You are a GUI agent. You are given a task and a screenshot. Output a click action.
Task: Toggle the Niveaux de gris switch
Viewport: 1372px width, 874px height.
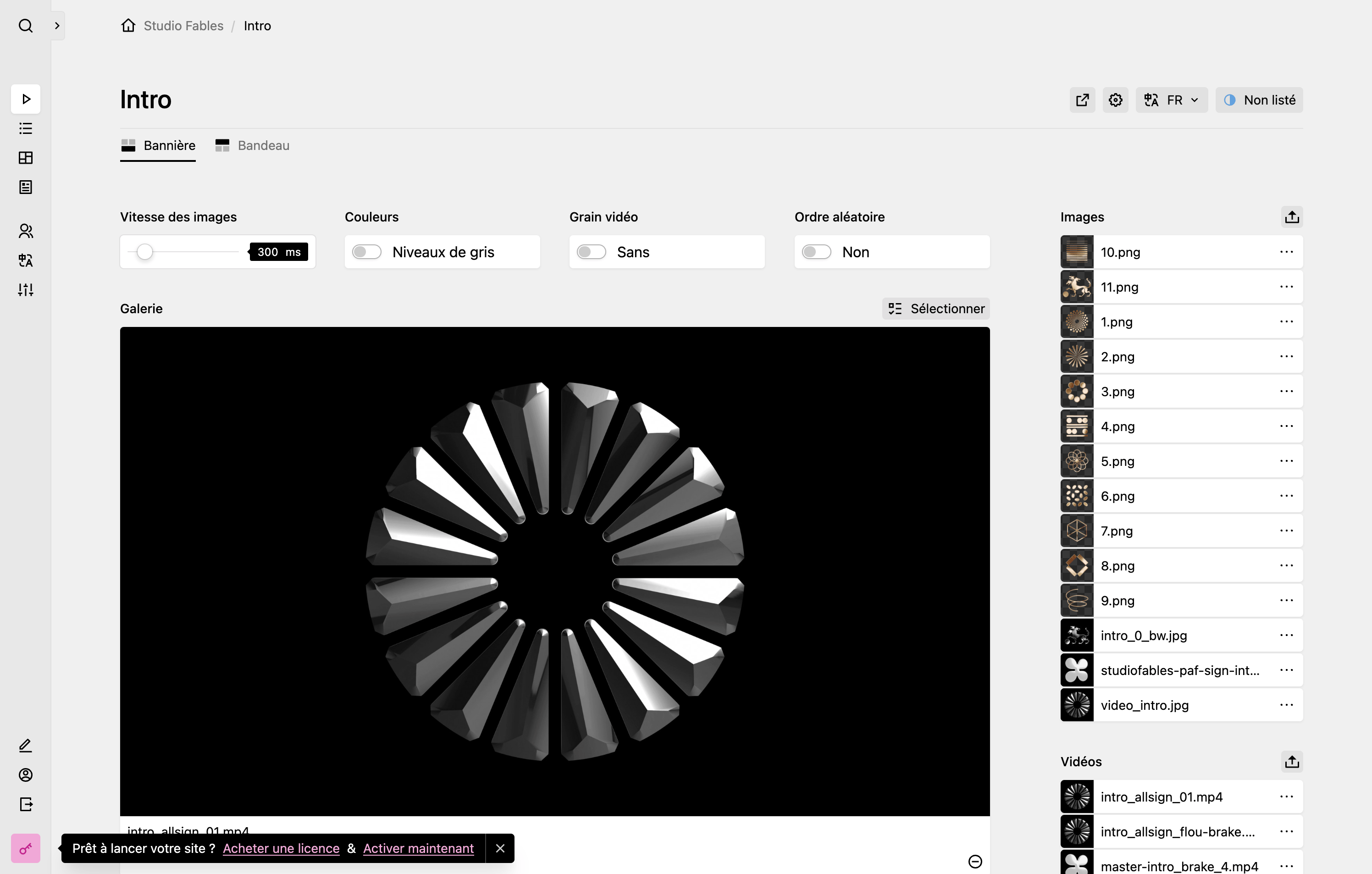pyautogui.click(x=366, y=252)
